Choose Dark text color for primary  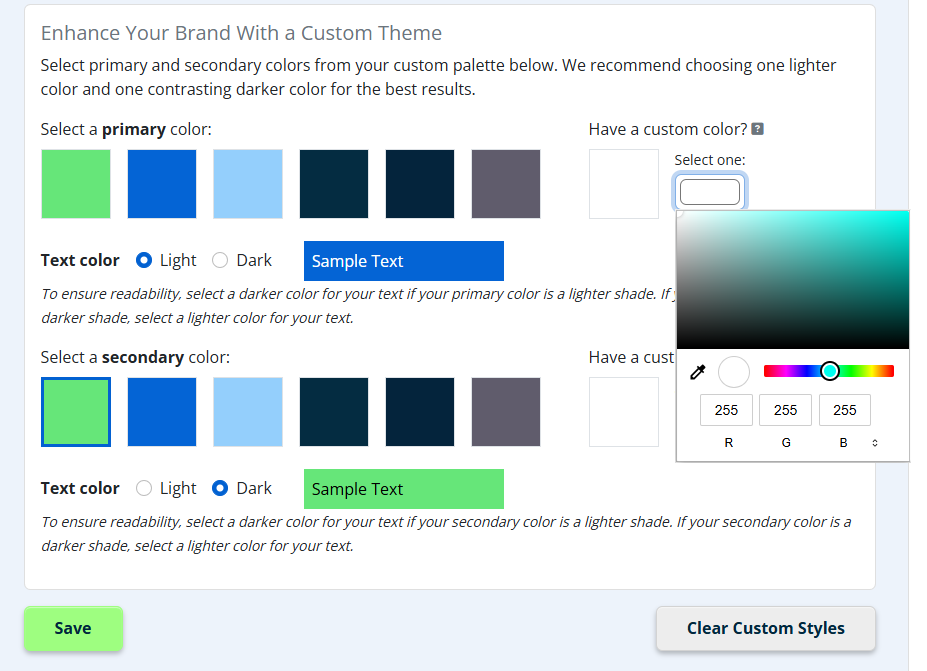[219, 260]
